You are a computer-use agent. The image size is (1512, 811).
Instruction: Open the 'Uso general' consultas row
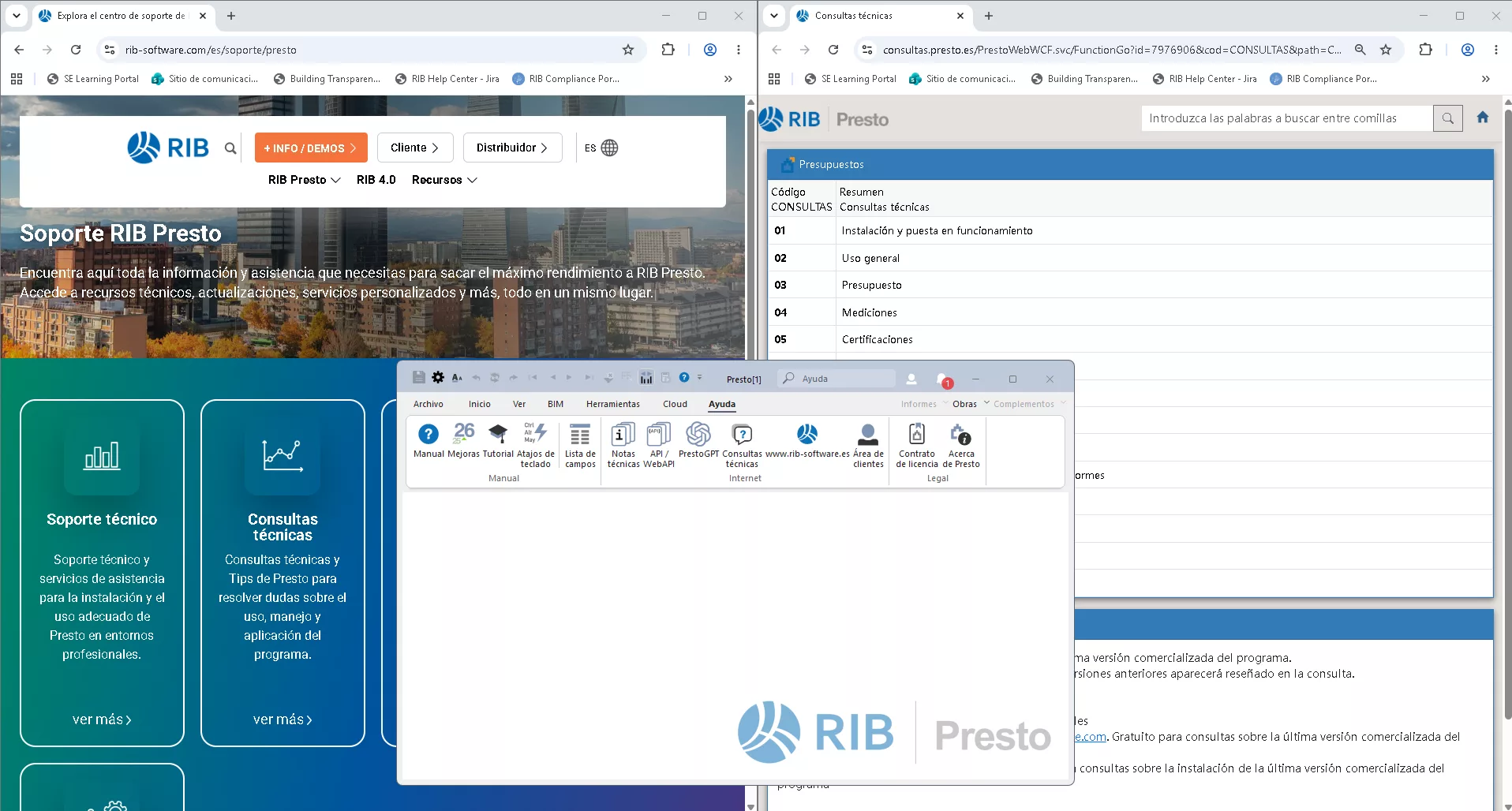pos(1130,258)
